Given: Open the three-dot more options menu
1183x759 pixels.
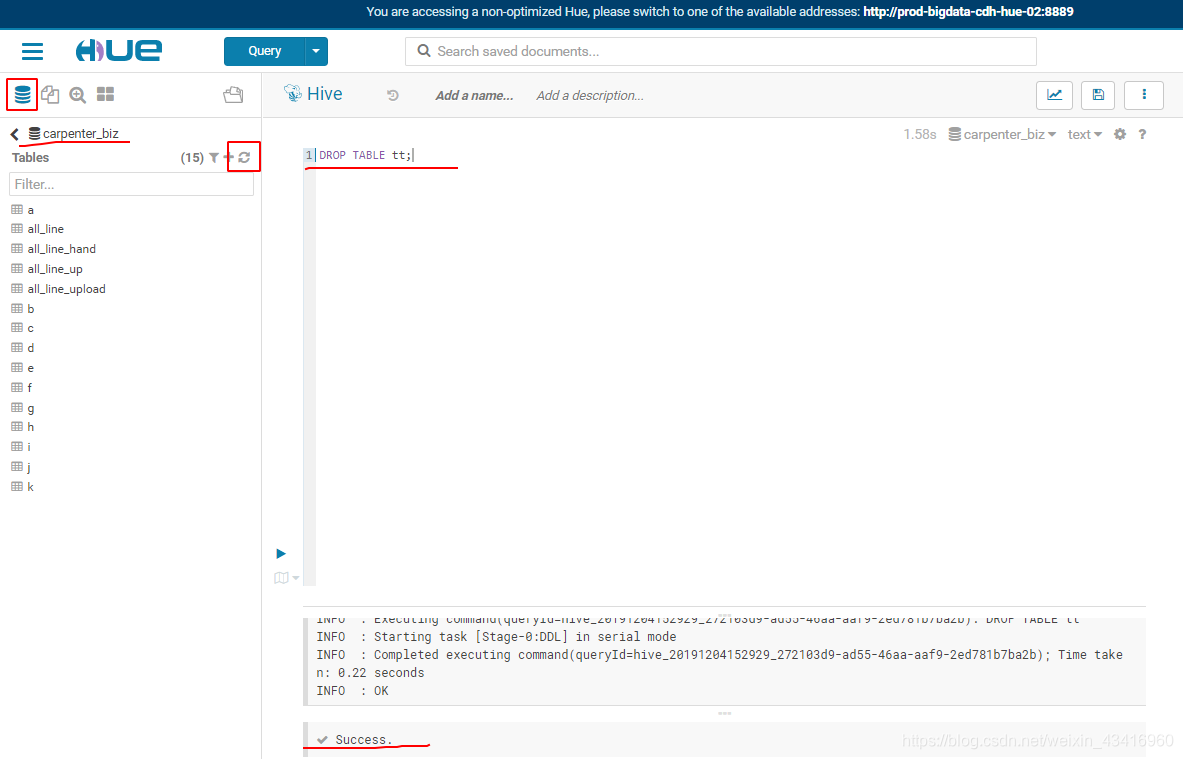Looking at the screenshot, I should pyautogui.click(x=1144, y=95).
